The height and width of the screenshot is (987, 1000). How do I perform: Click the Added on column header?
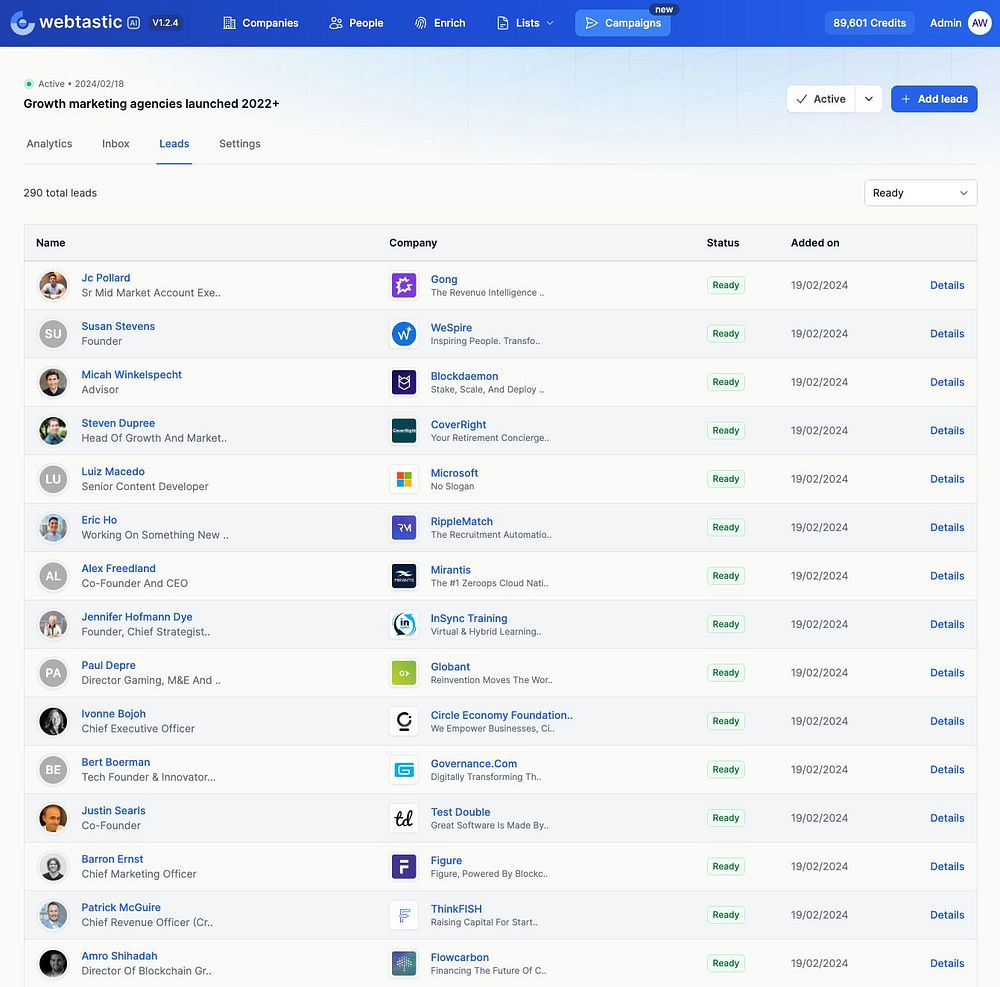pyautogui.click(x=815, y=243)
